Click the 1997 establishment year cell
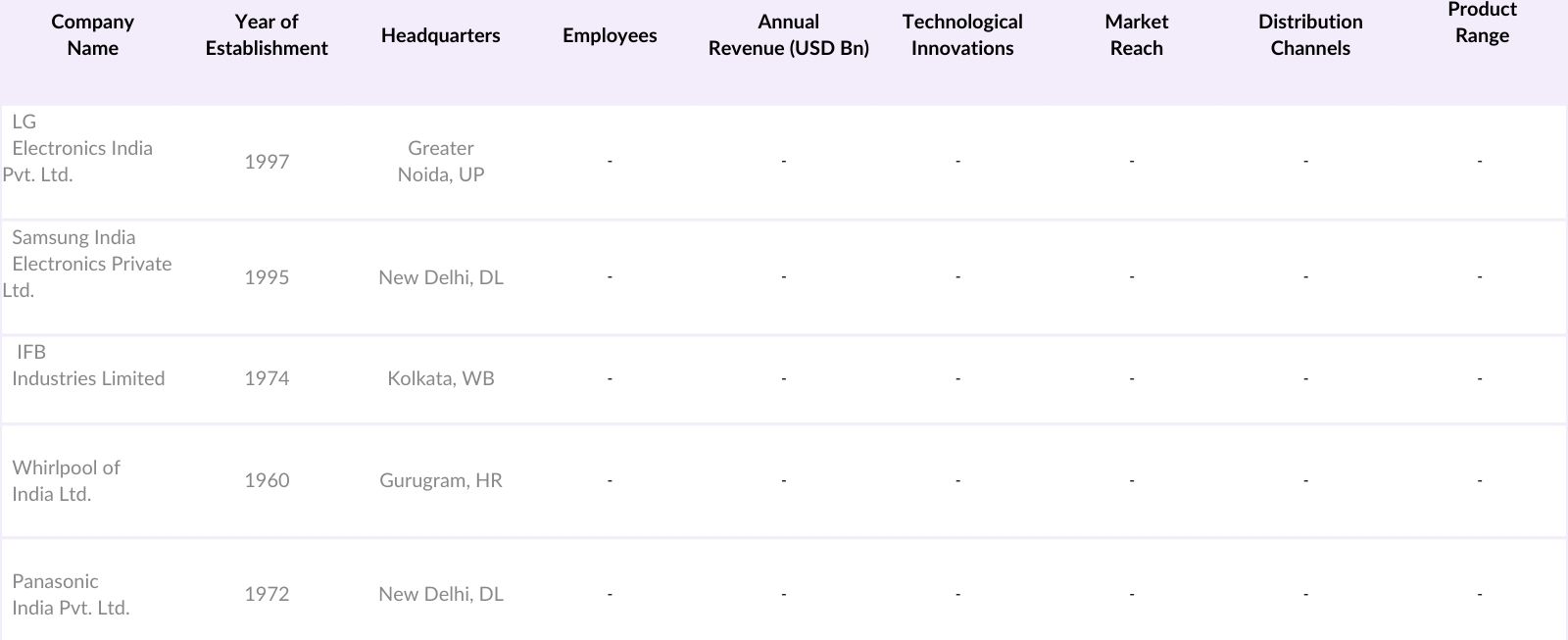The width and height of the screenshot is (1568, 640). click(267, 162)
